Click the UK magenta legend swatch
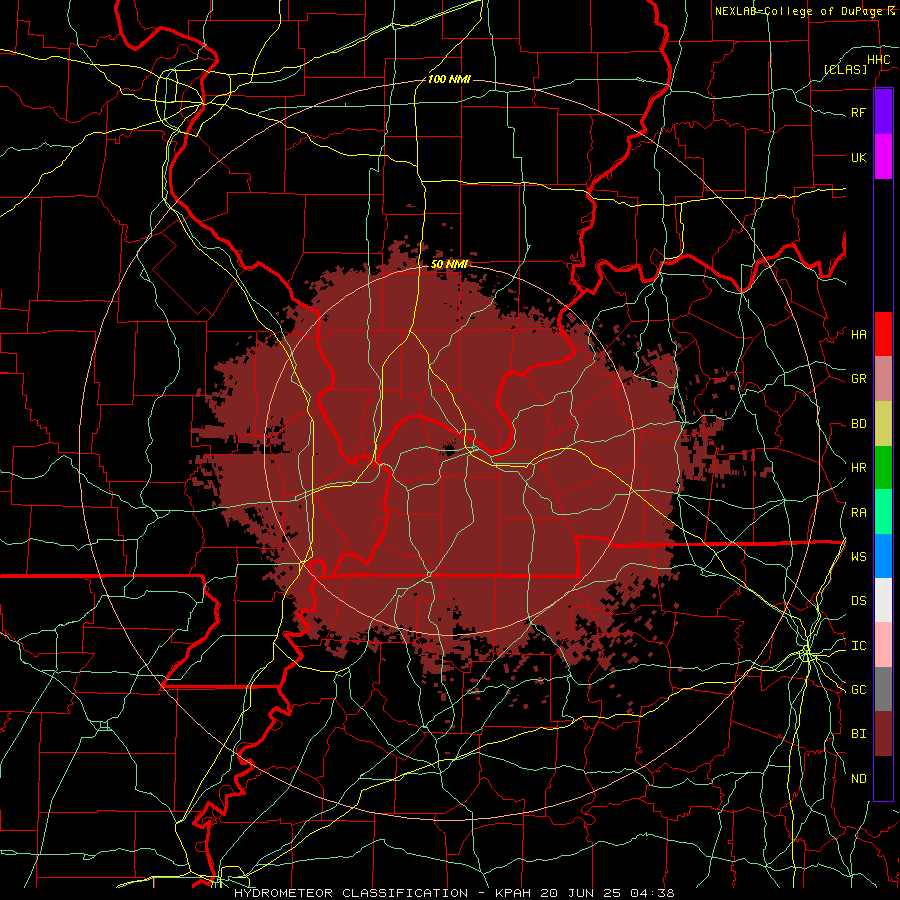900x900 pixels. click(x=883, y=156)
